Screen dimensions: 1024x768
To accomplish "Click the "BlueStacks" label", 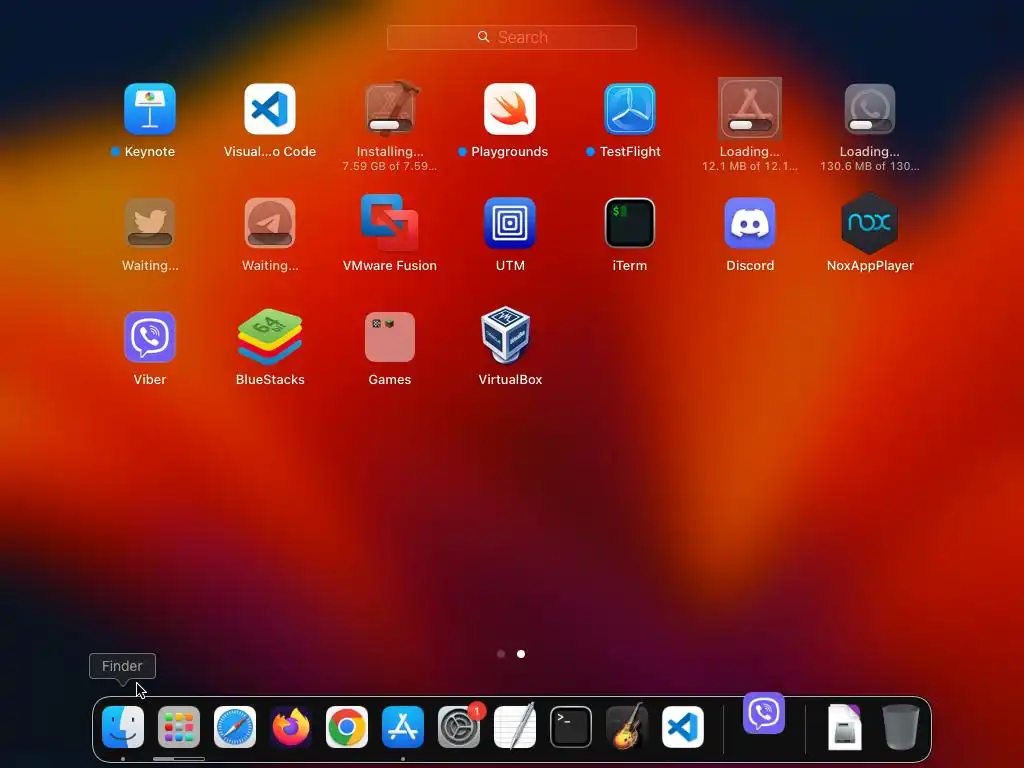I will coord(270,379).
